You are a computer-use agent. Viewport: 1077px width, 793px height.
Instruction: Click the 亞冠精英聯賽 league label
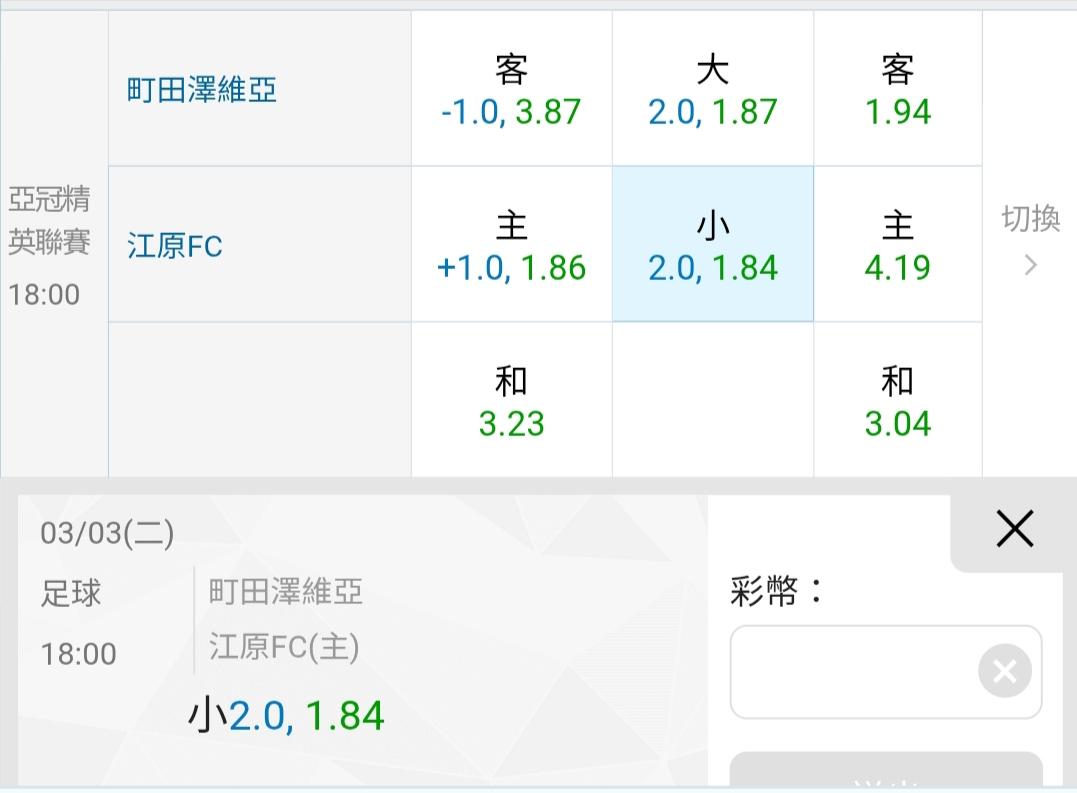[50, 221]
